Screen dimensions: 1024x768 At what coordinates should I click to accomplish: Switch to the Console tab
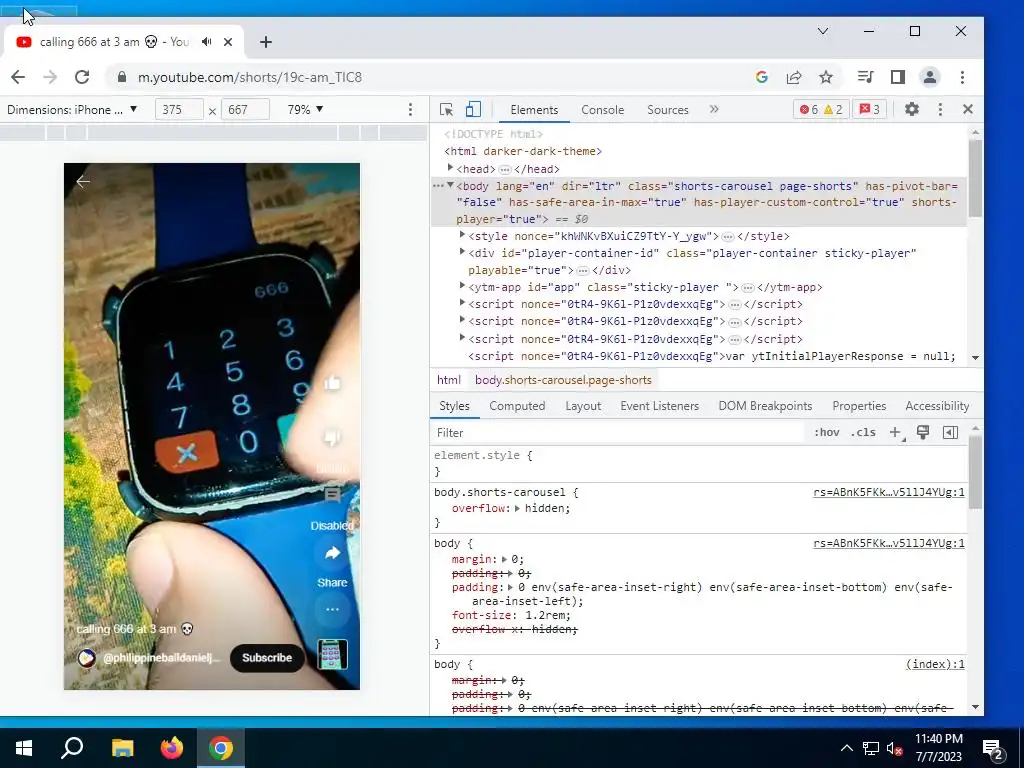click(x=602, y=110)
